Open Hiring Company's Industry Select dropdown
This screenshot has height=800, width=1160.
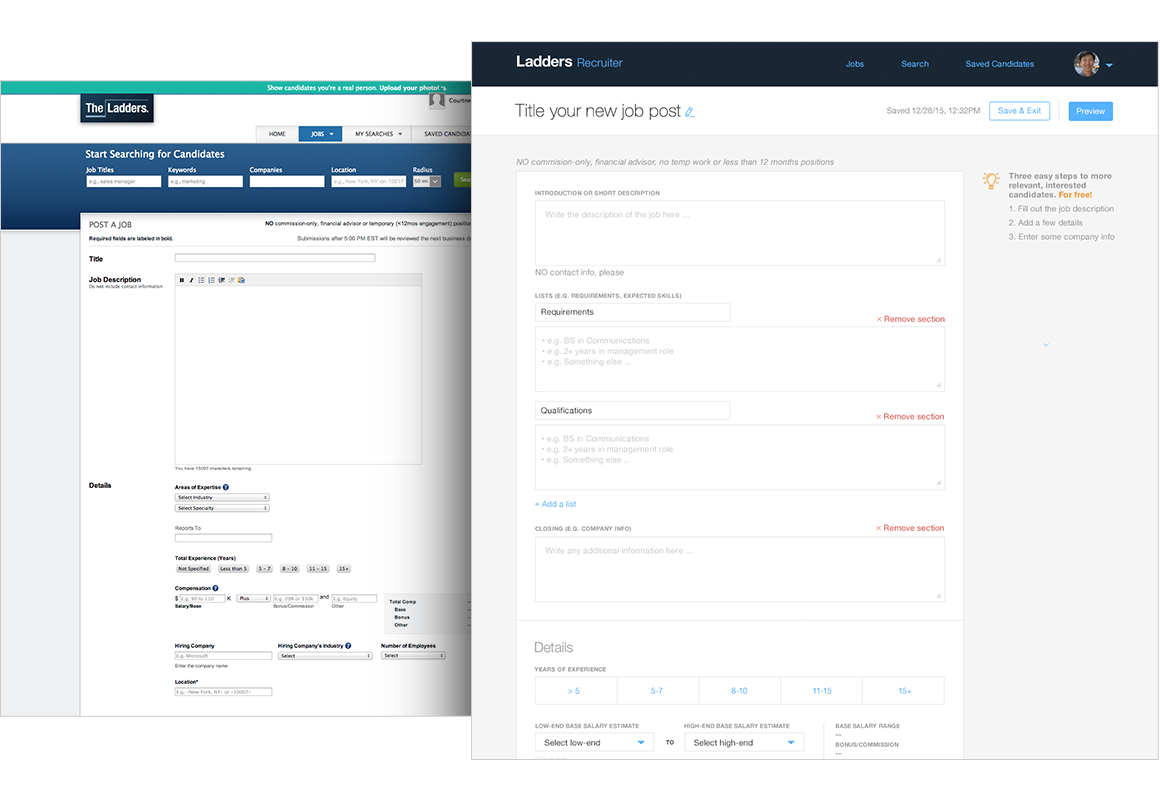325,656
